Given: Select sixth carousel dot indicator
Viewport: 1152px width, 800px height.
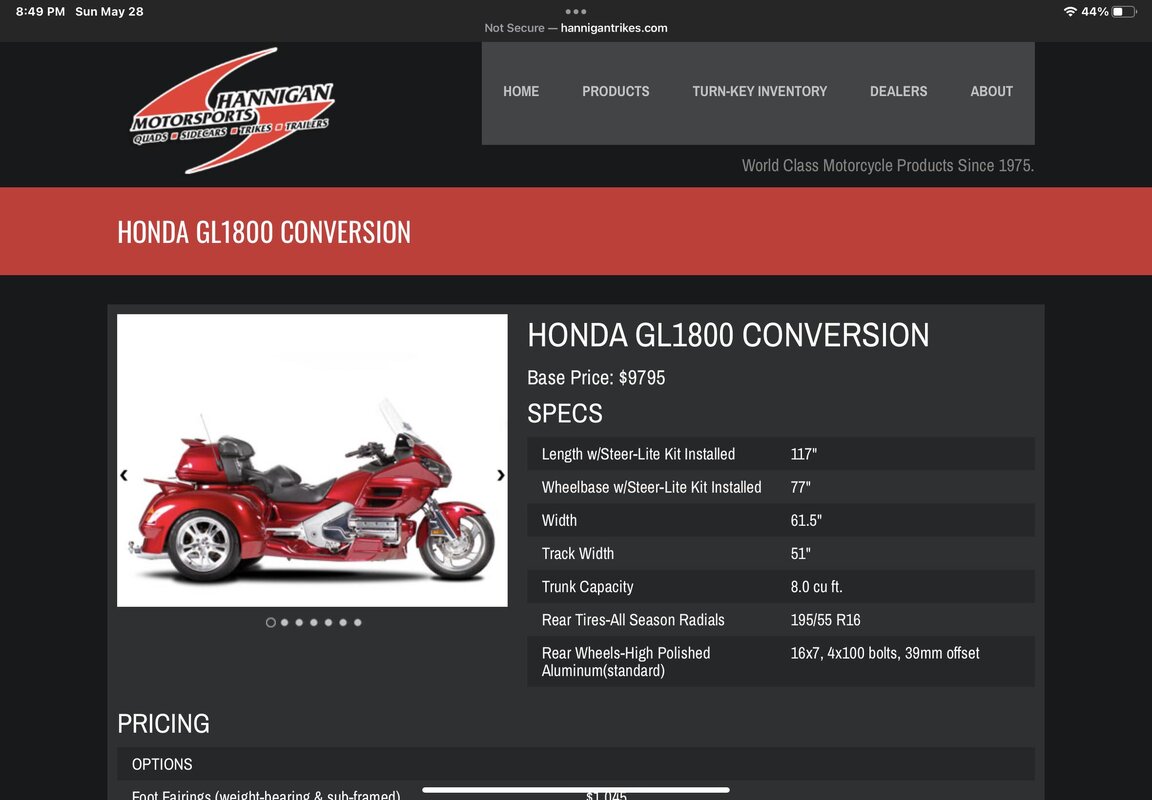Looking at the screenshot, I should 343,622.
